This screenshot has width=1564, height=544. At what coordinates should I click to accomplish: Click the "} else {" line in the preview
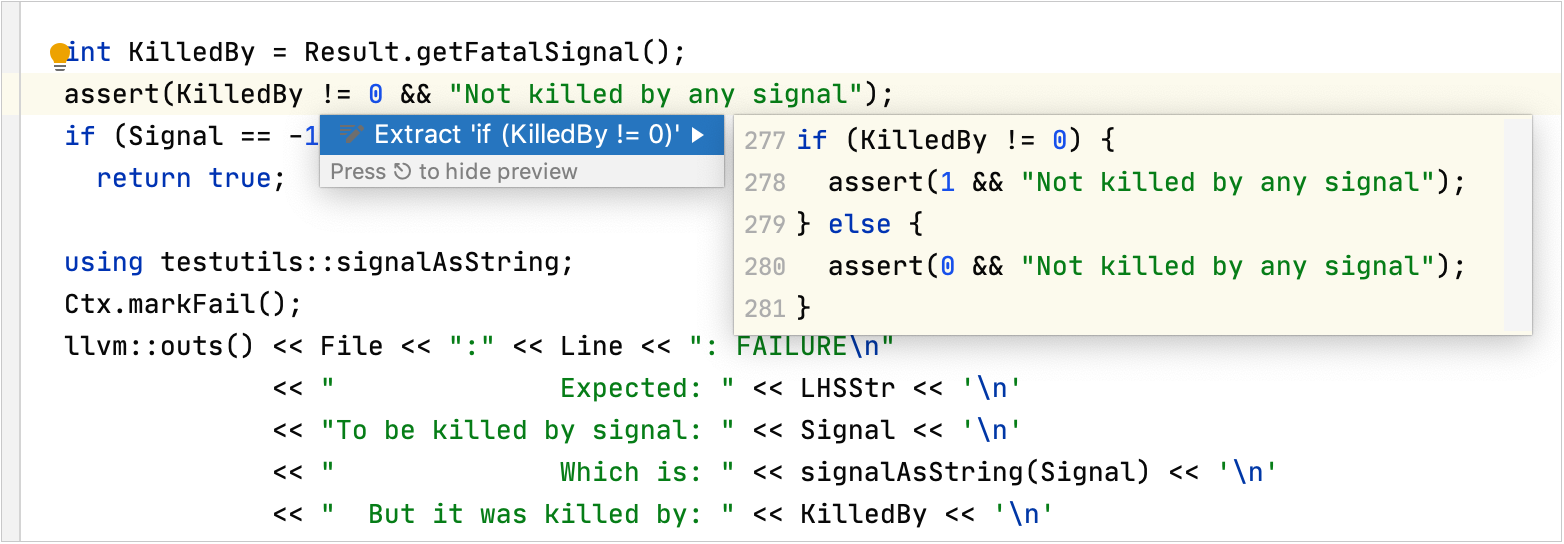point(860,224)
